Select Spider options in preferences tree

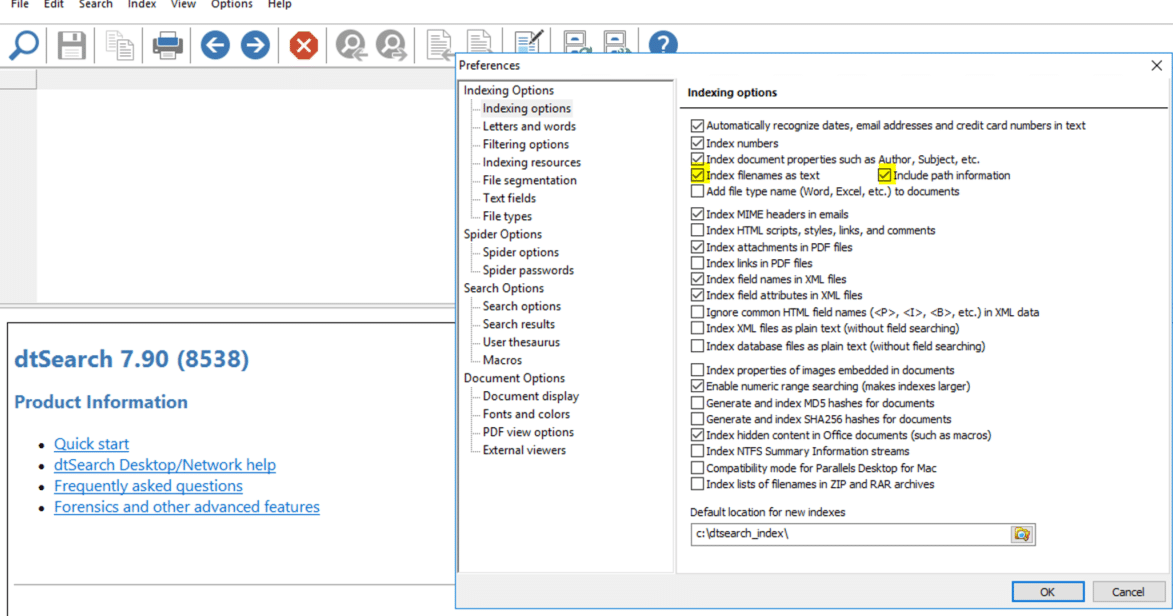(x=520, y=252)
